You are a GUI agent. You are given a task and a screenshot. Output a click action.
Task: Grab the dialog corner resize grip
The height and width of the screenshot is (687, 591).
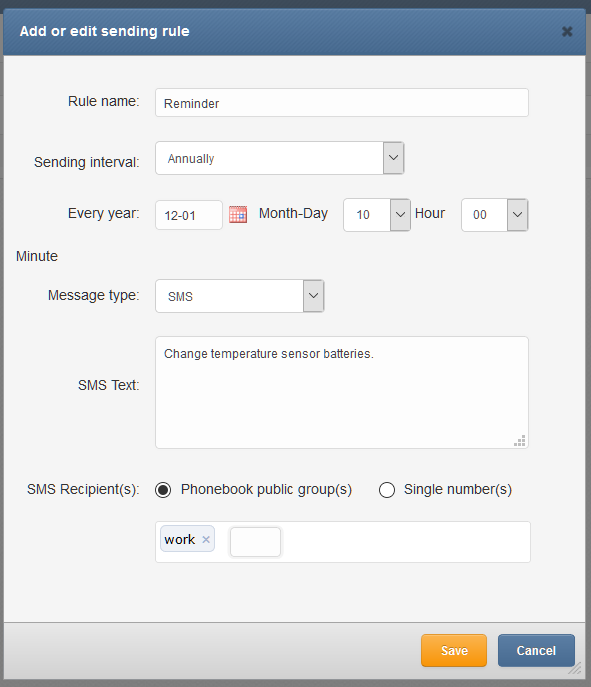[x=575, y=668]
